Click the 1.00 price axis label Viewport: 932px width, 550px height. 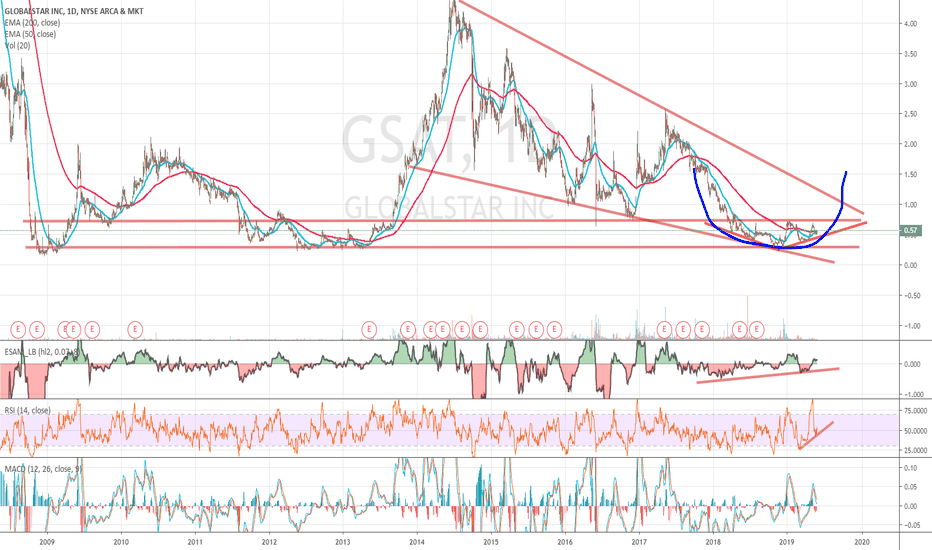(x=910, y=205)
